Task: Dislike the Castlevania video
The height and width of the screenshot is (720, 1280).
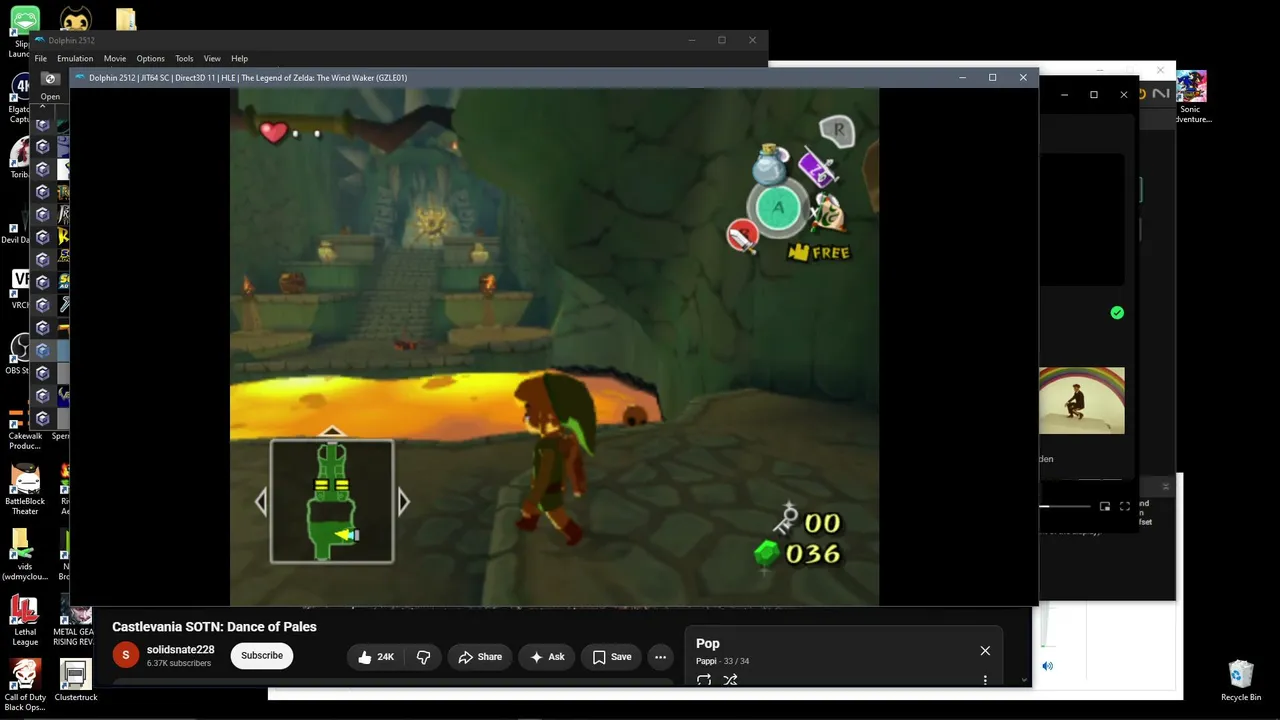Action: (x=423, y=657)
